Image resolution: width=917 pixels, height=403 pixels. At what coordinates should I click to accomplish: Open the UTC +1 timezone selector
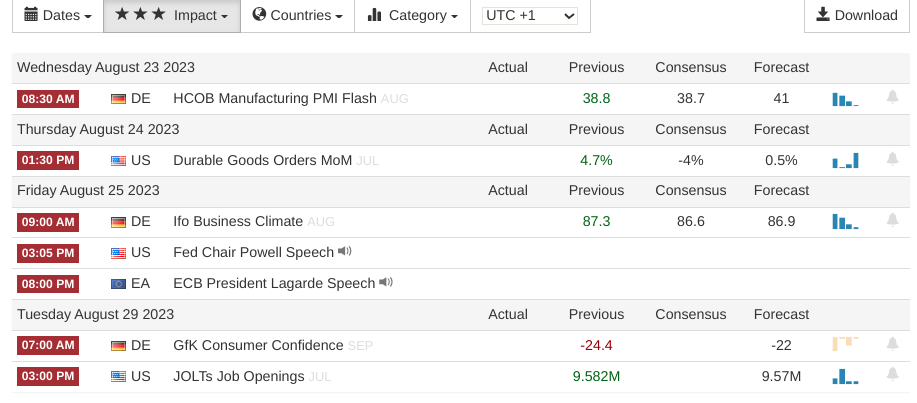click(530, 16)
